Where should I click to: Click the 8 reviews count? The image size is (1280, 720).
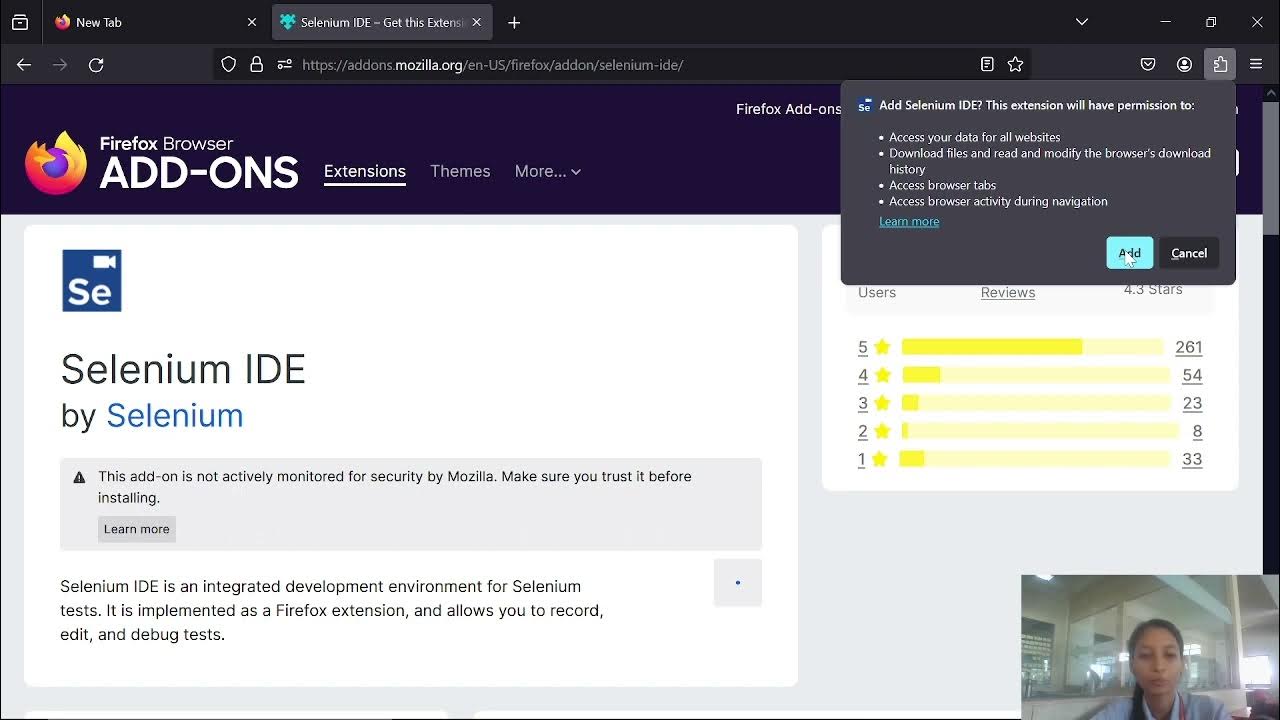coord(1197,431)
